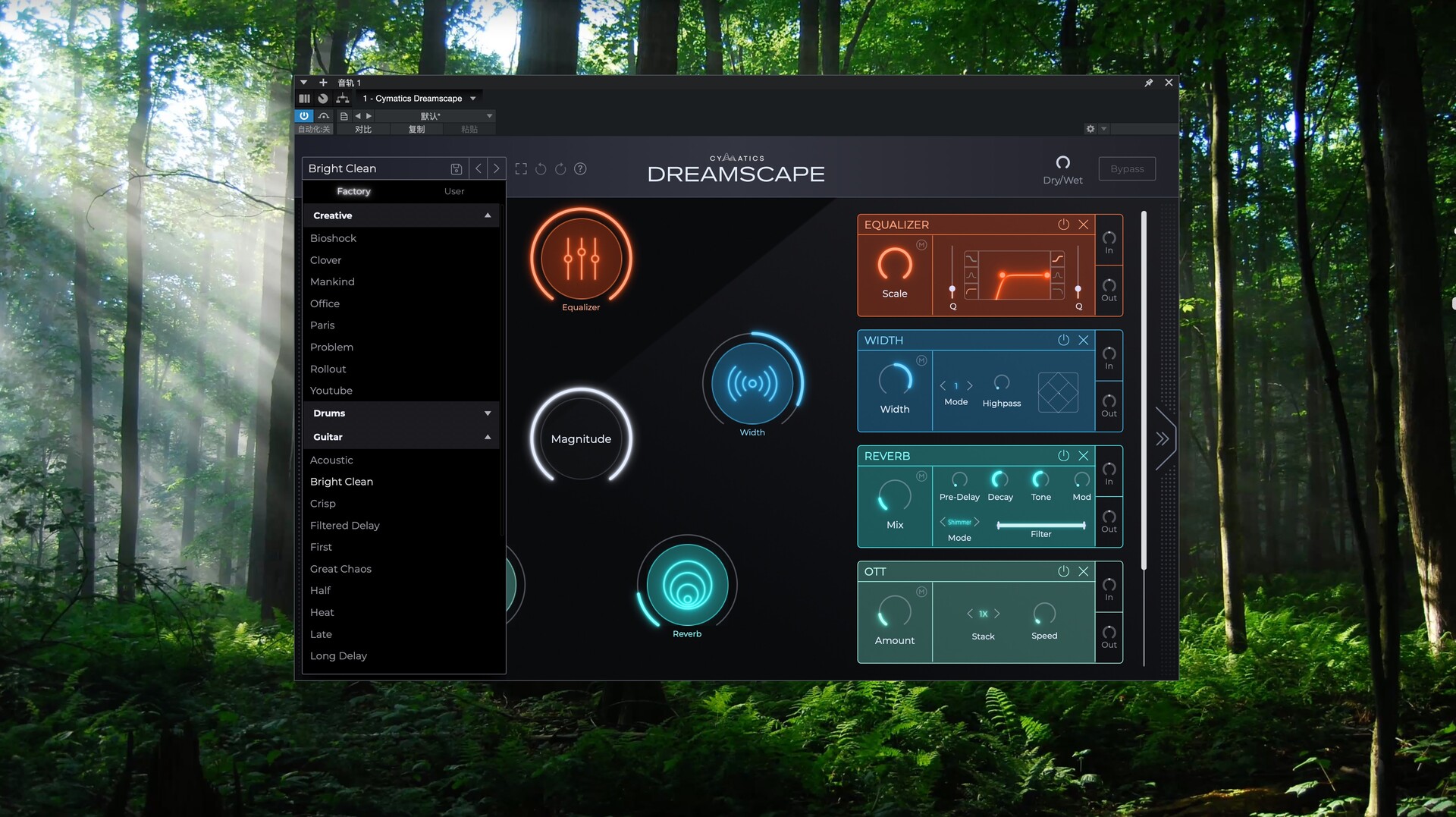This screenshot has width=1456, height=817.
Task: Click the fullscreen expand icon
Action: tap(521, 169)
